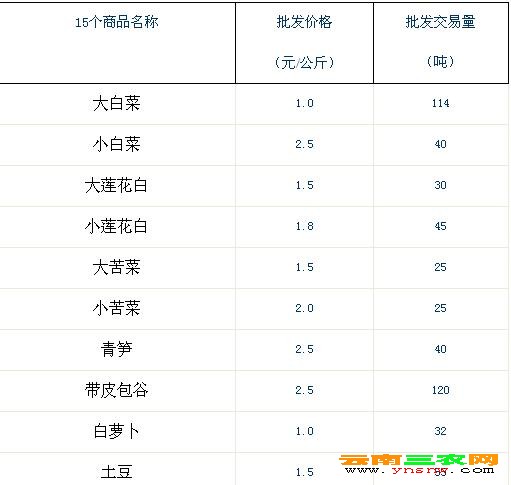Click the 32 trade volume for 白萝卜

(441, 431)
